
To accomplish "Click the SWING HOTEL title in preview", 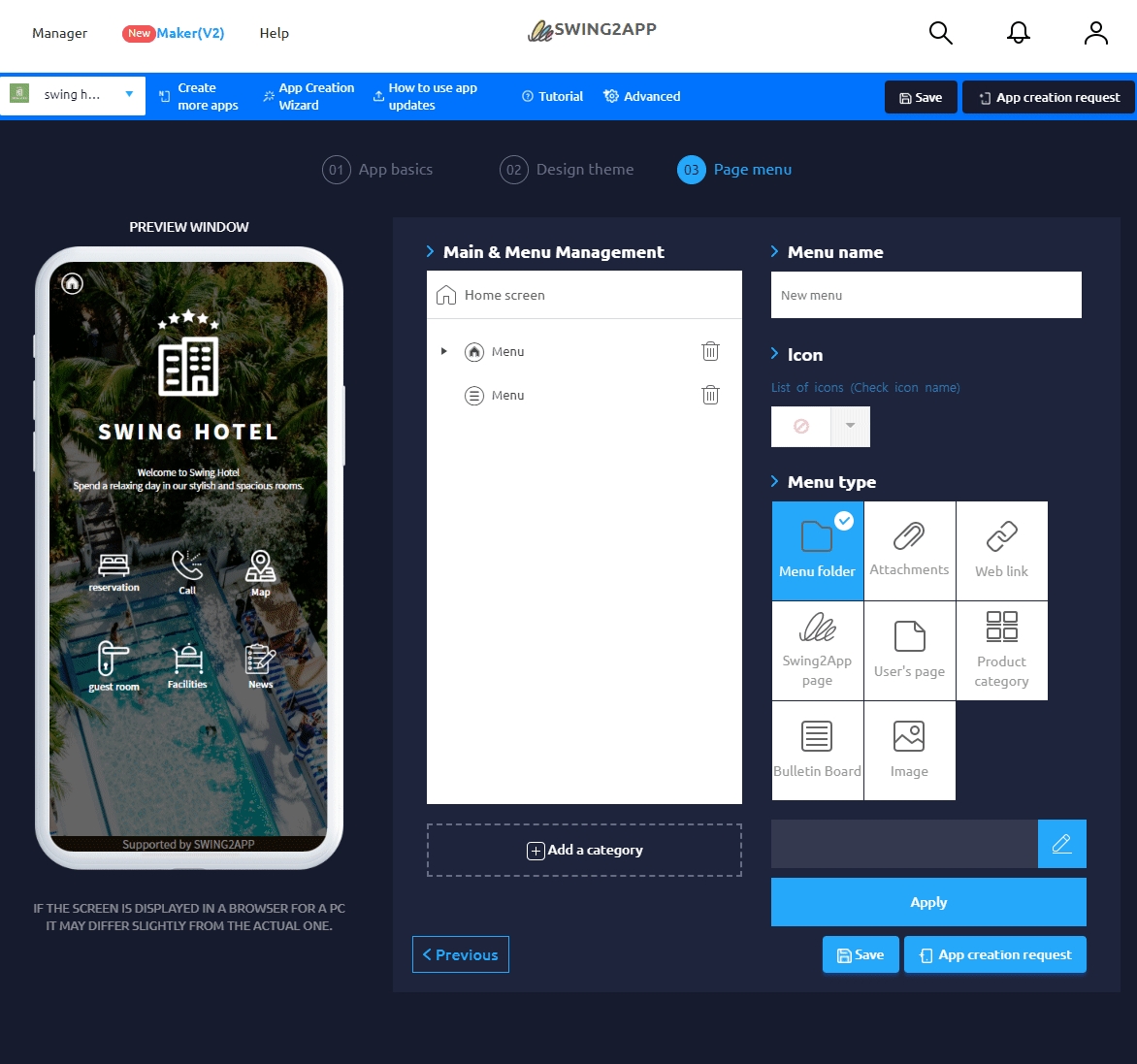I will (188, 432).
